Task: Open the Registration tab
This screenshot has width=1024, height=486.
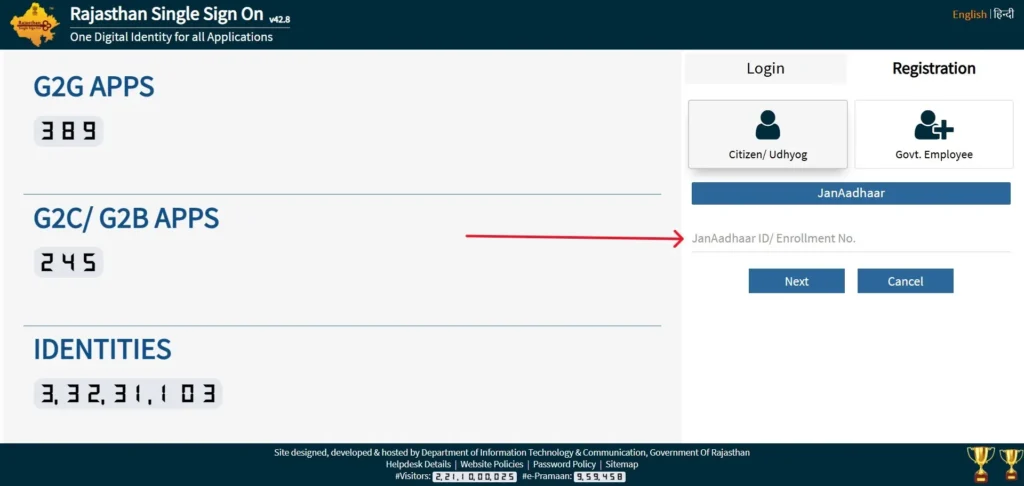Action: [934, 69]
